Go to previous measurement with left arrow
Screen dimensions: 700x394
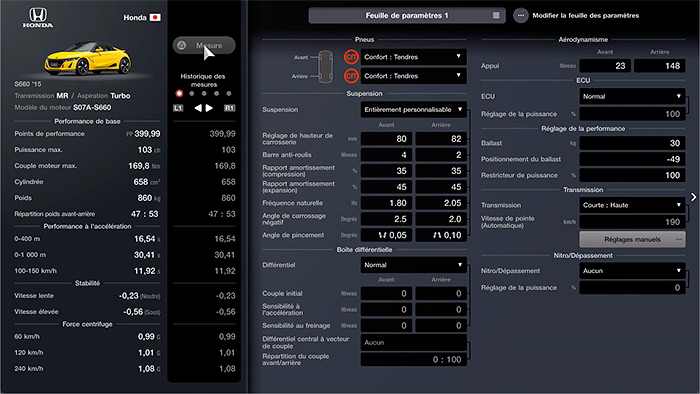click(x=198, y=108)
